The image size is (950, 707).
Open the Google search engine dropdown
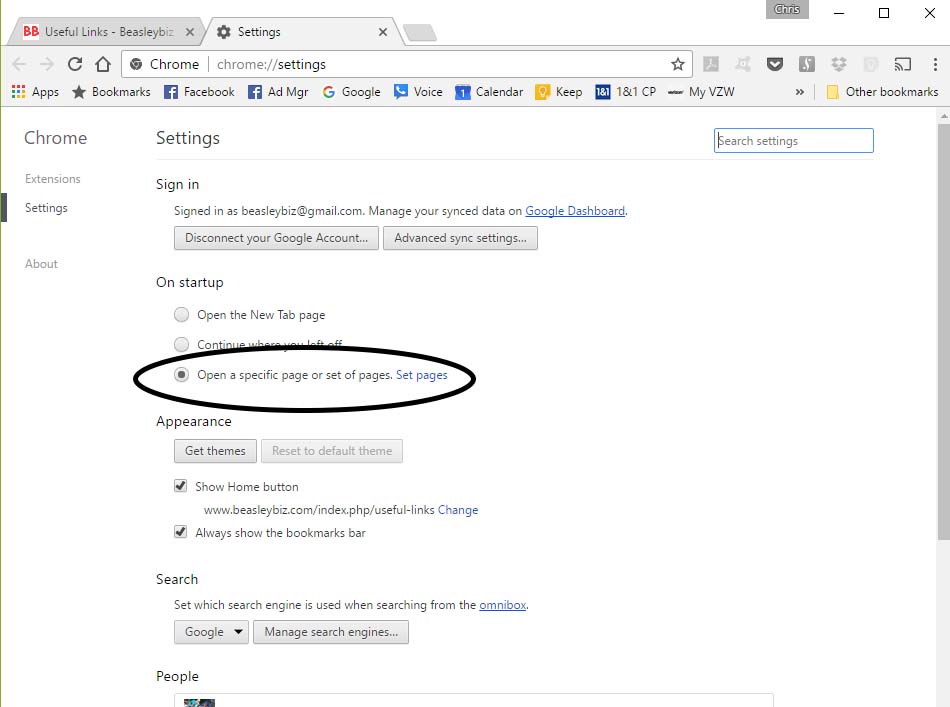(x=211, y=631)
